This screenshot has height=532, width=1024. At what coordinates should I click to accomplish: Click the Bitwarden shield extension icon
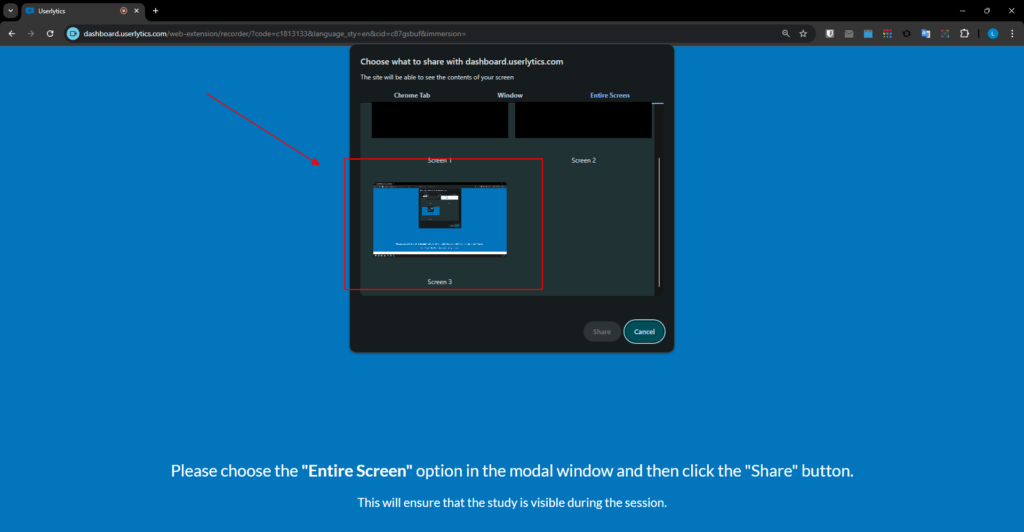(830, 33)
